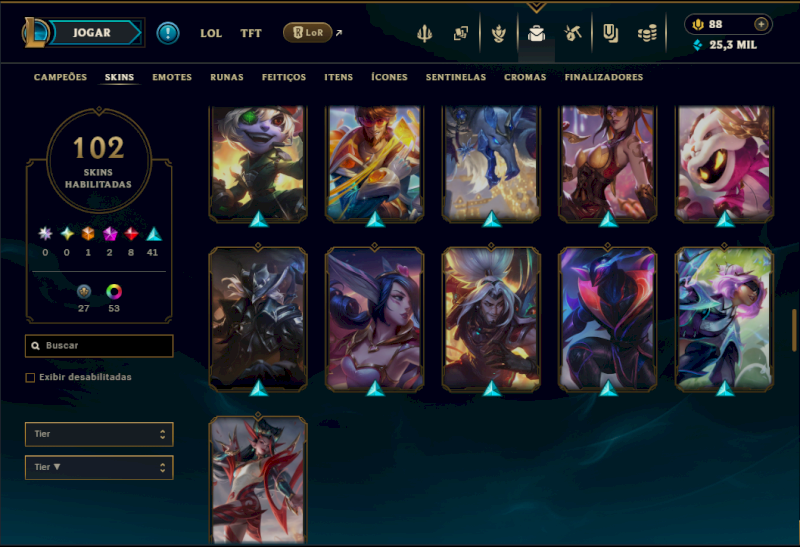Enable Exibir desabilitadas checkbox
Image resolution: width=800 pixels, height=547 pixels.
30,378
